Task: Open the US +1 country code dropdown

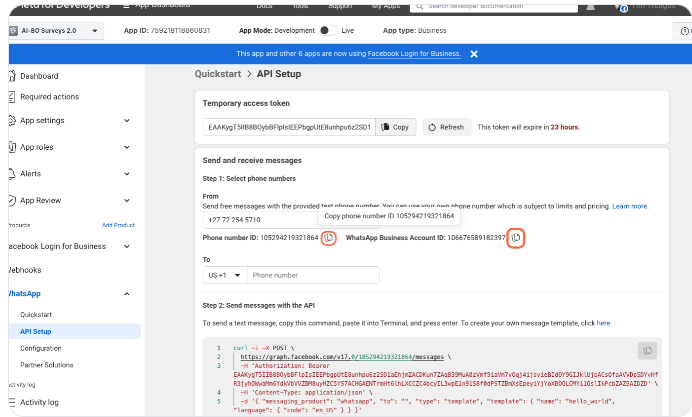Action: pyautogui.click(x=222, y=275)
